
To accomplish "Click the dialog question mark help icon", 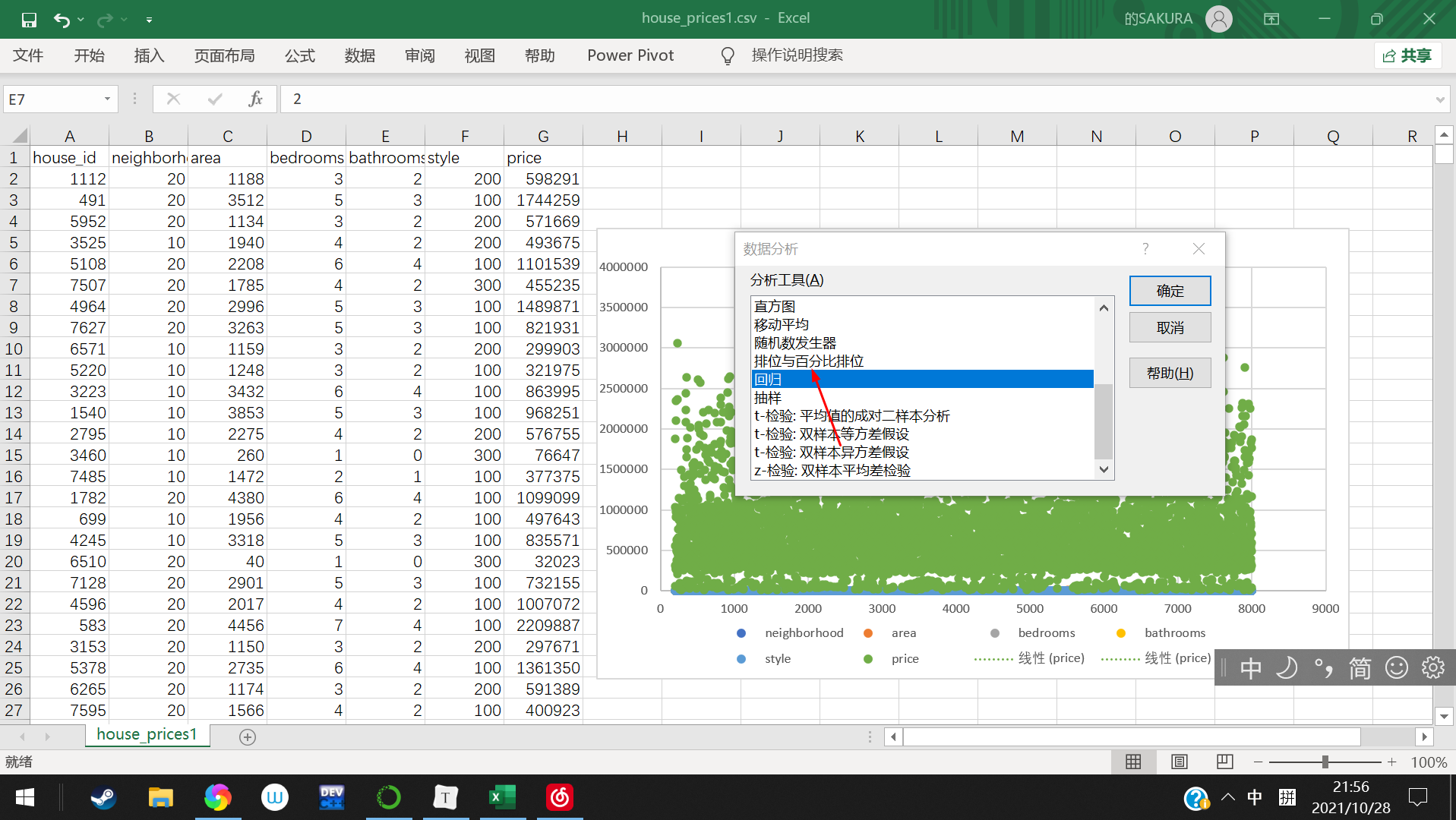I will [x=1145, y=249].
